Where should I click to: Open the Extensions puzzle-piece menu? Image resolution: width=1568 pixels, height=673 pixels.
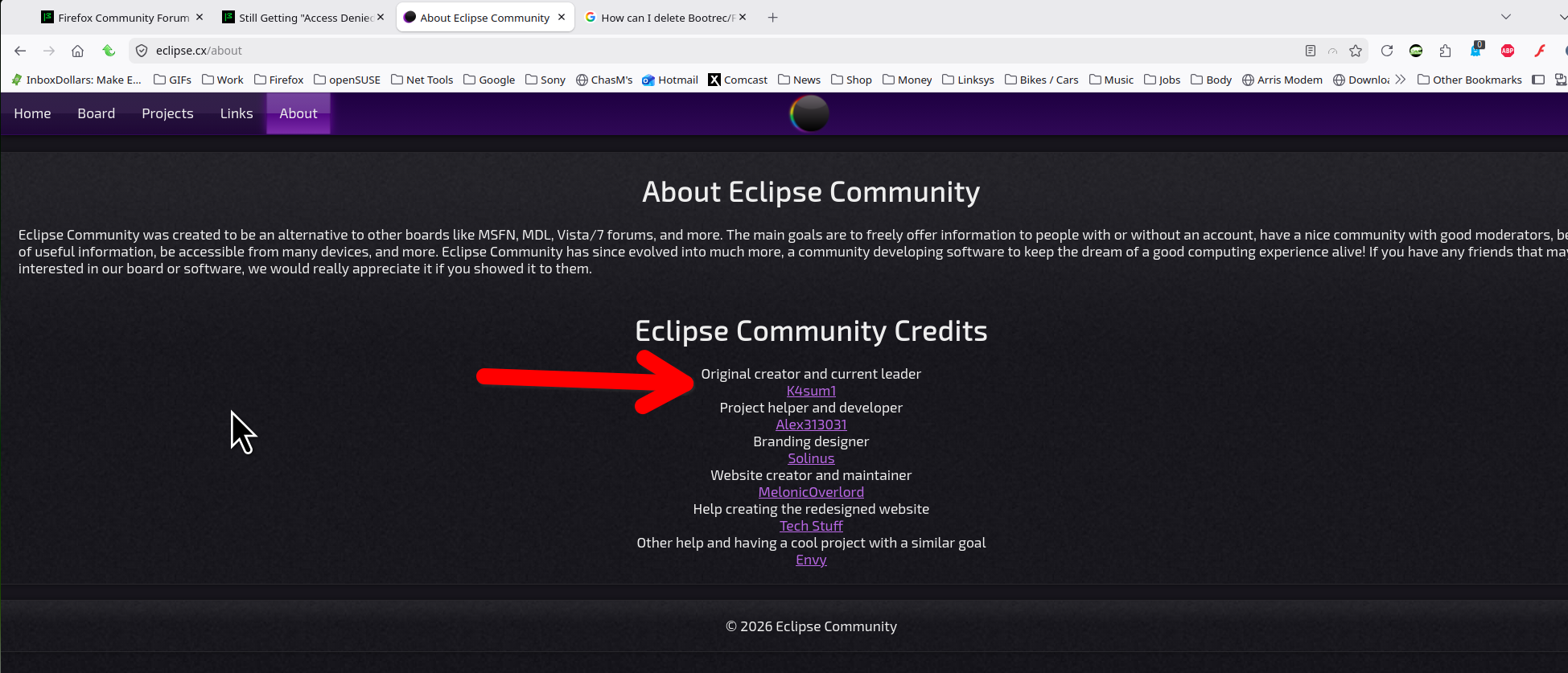pyautogui.click(x=1446, y=51)
